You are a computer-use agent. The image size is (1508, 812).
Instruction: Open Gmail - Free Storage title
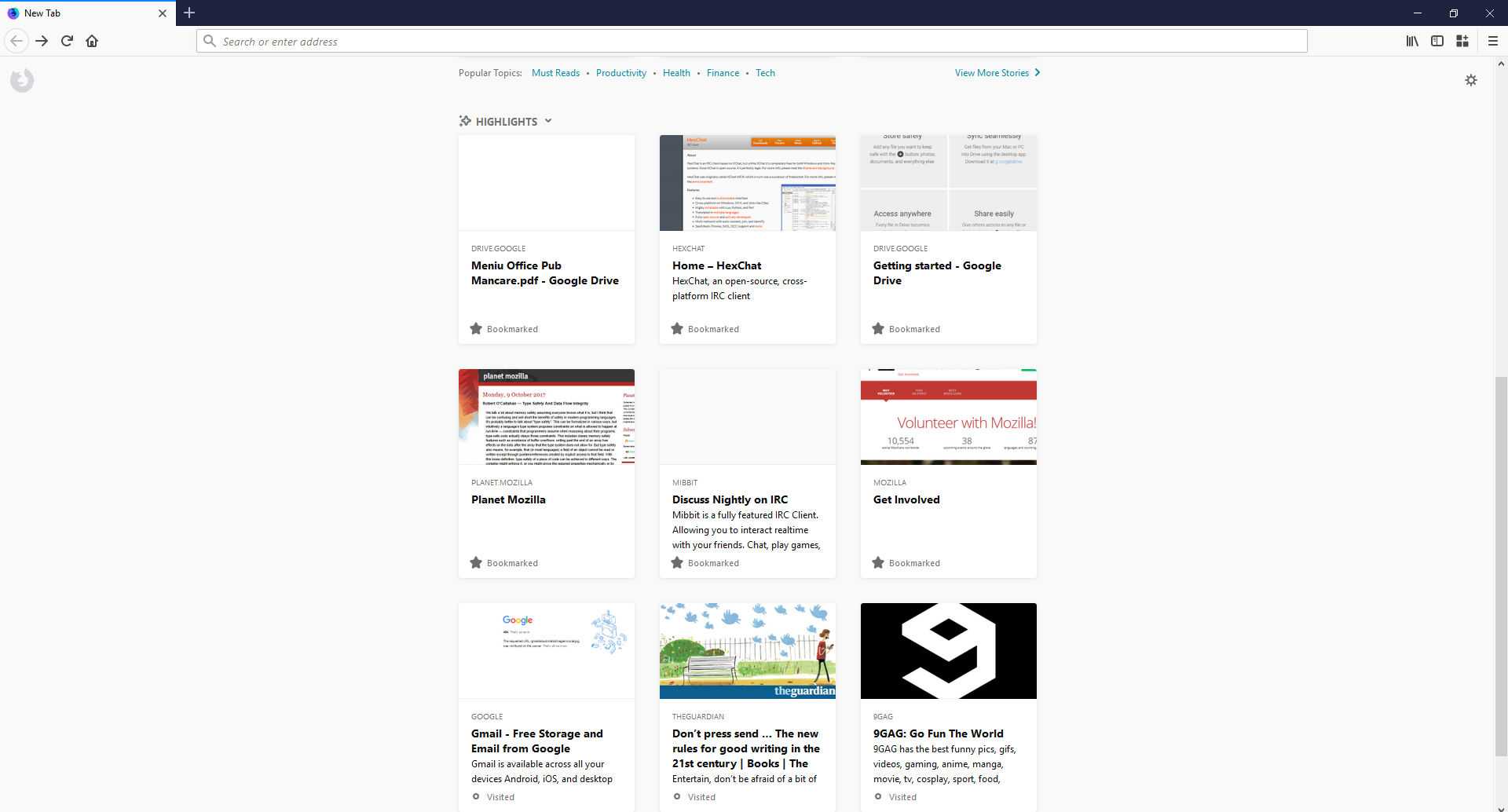point(537,741)
